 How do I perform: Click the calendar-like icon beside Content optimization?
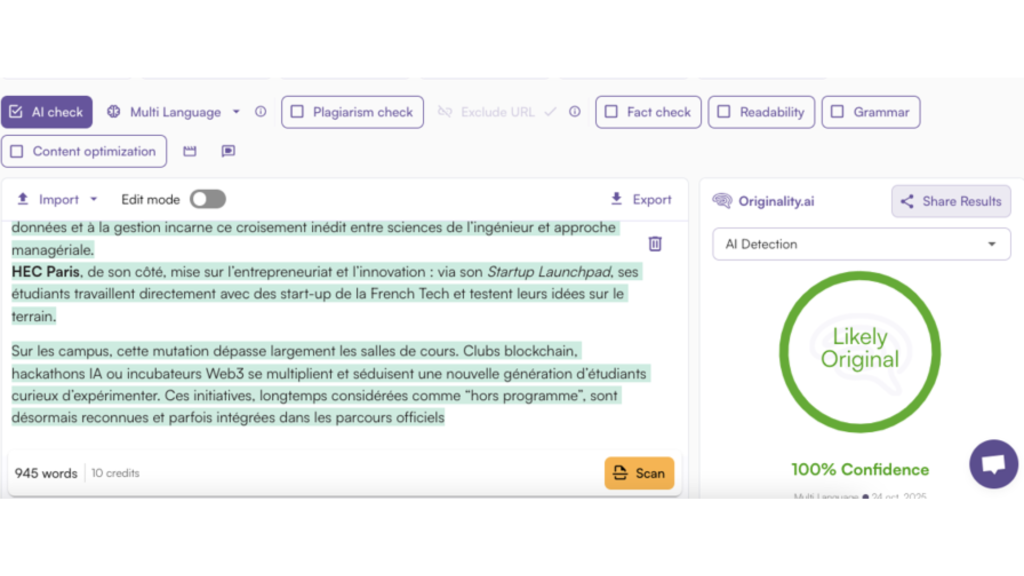pyautogui.click(x=189, y=152)
